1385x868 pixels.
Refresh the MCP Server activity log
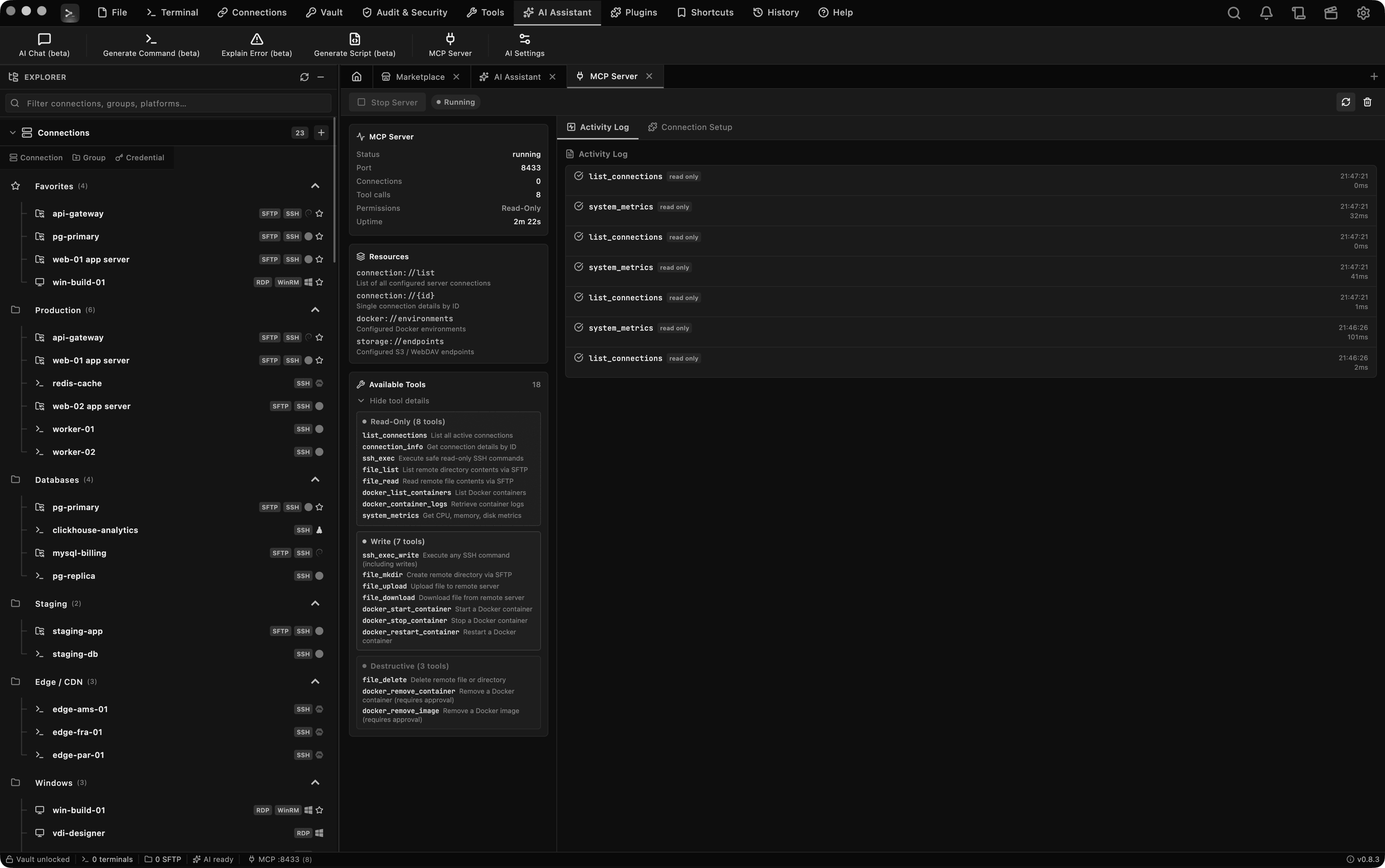[1345, 102]
